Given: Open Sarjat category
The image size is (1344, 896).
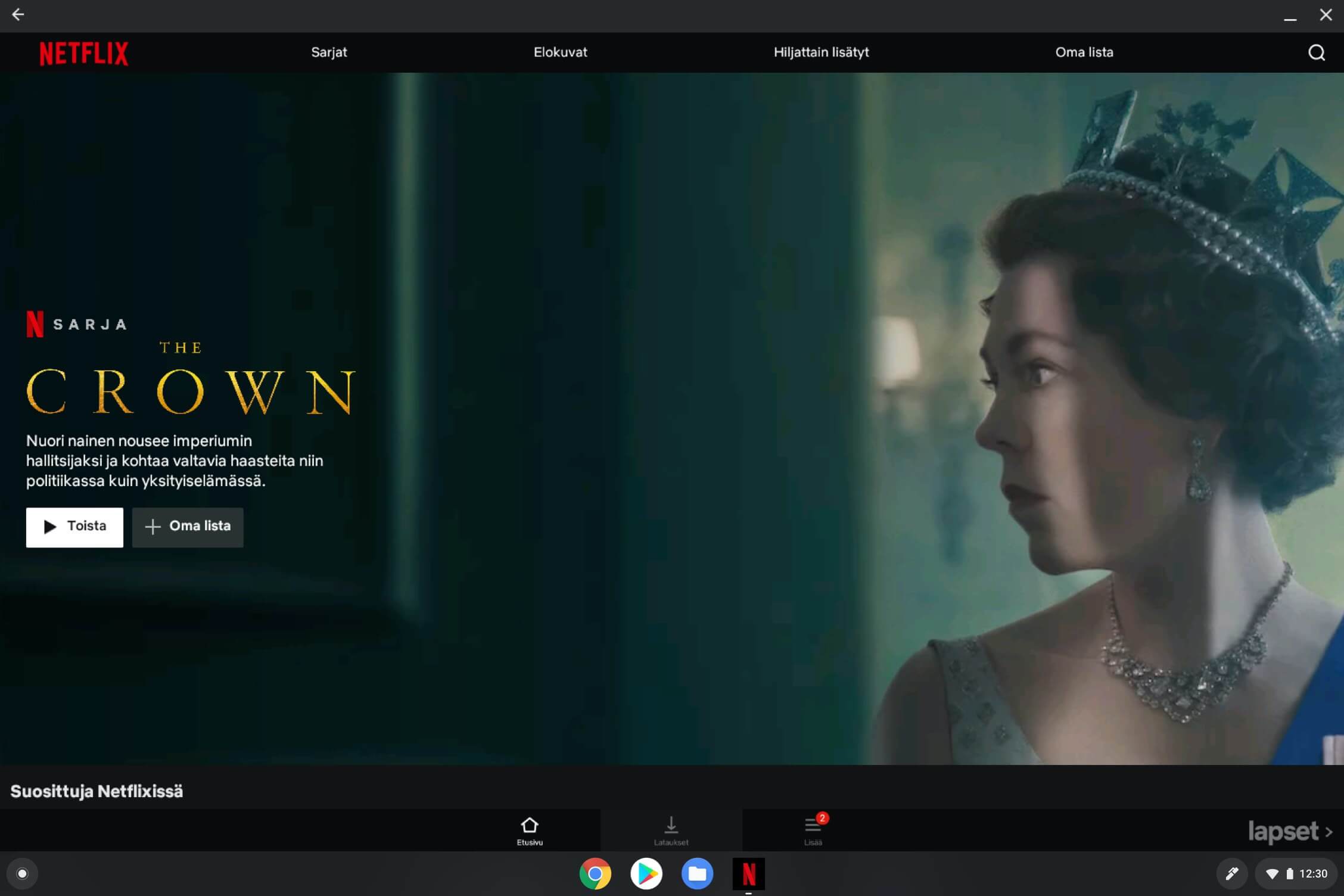Looking at the screenshot, I should 329,52.
